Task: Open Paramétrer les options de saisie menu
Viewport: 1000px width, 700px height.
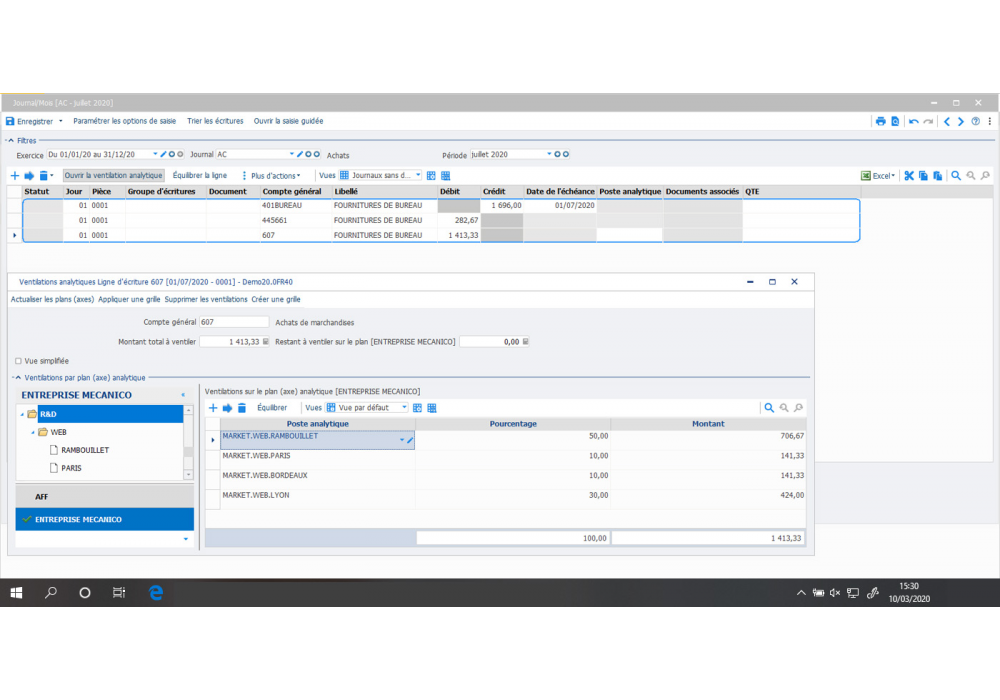Action: [125, 121]
